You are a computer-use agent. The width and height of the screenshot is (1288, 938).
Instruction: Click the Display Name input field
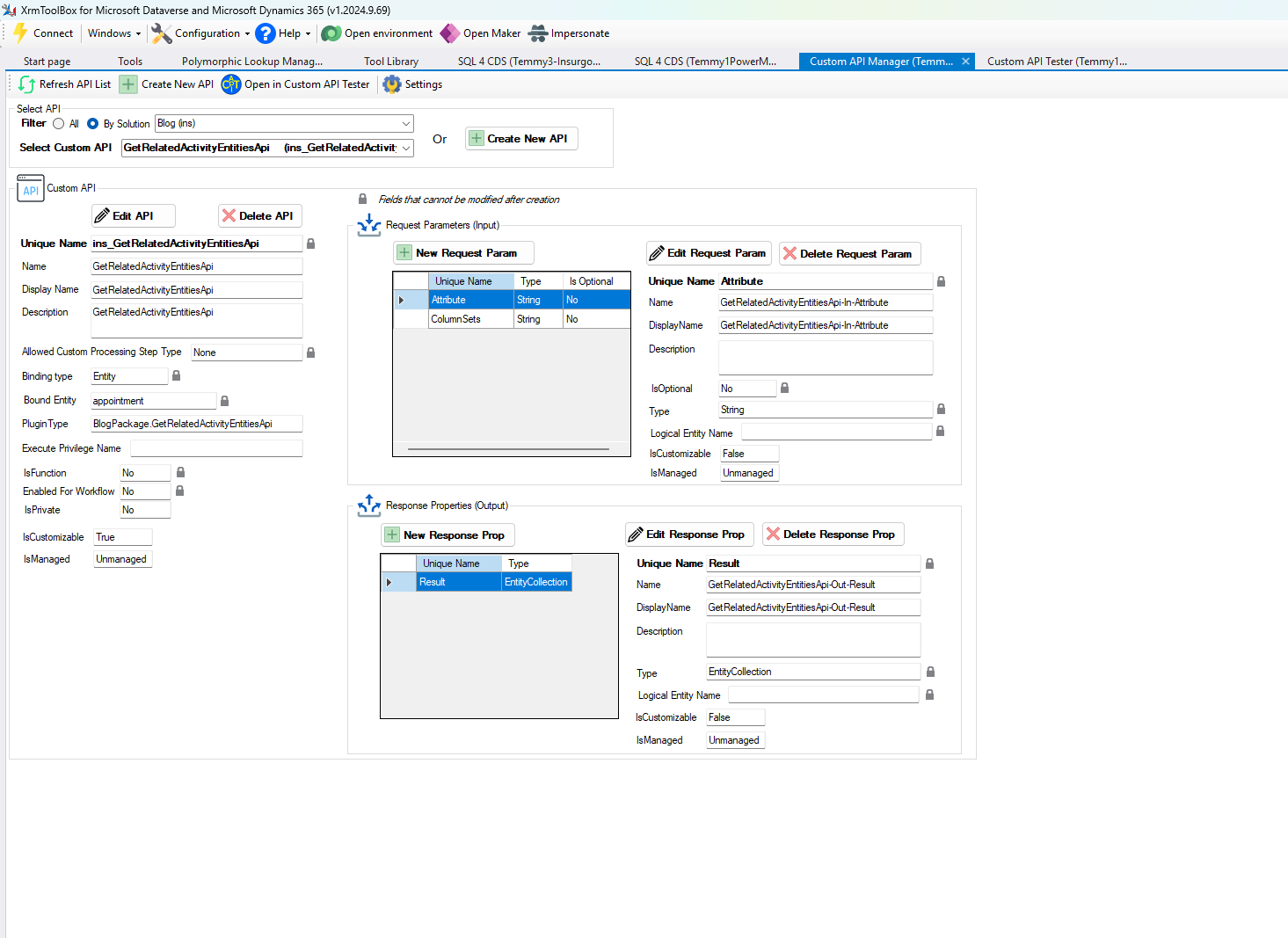(197, 290)
